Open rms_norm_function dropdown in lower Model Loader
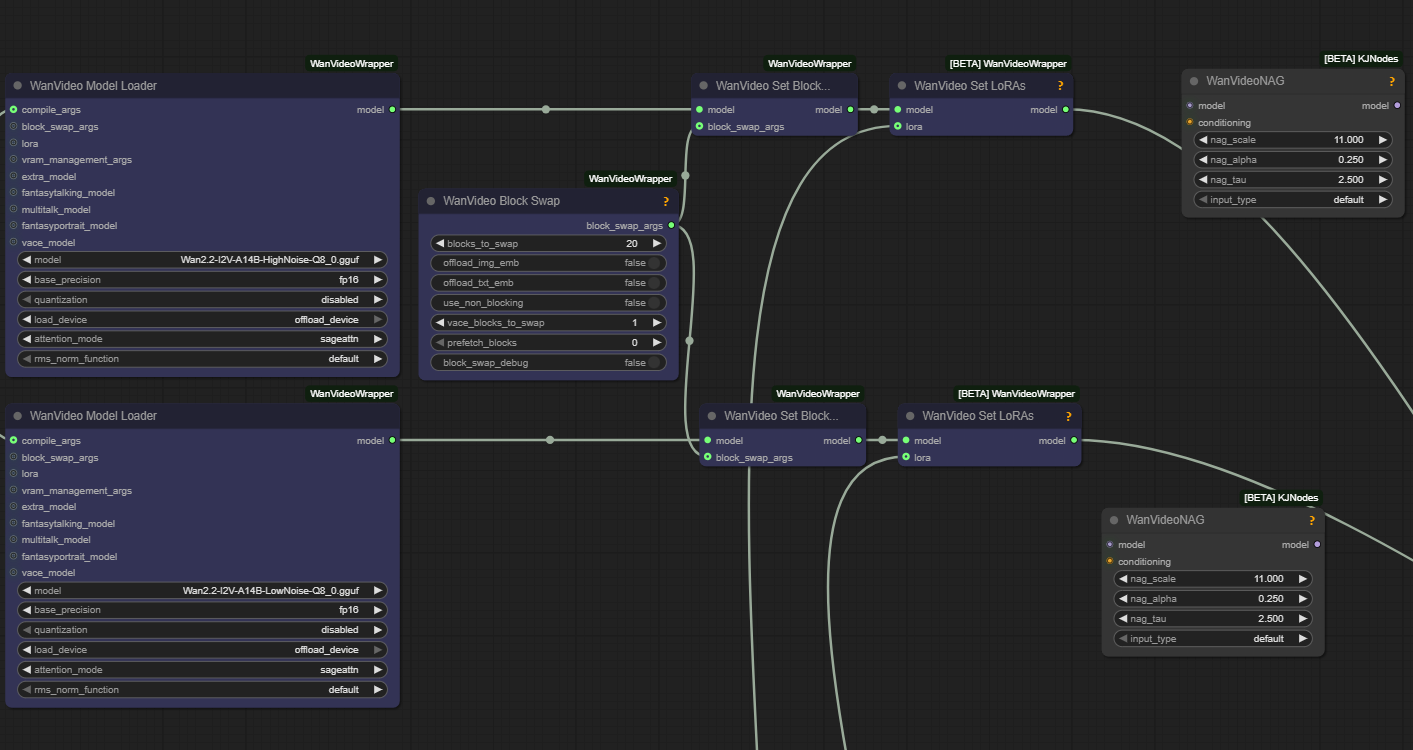1413x750 pixels. pyautogui.click(x=202, y=690)
